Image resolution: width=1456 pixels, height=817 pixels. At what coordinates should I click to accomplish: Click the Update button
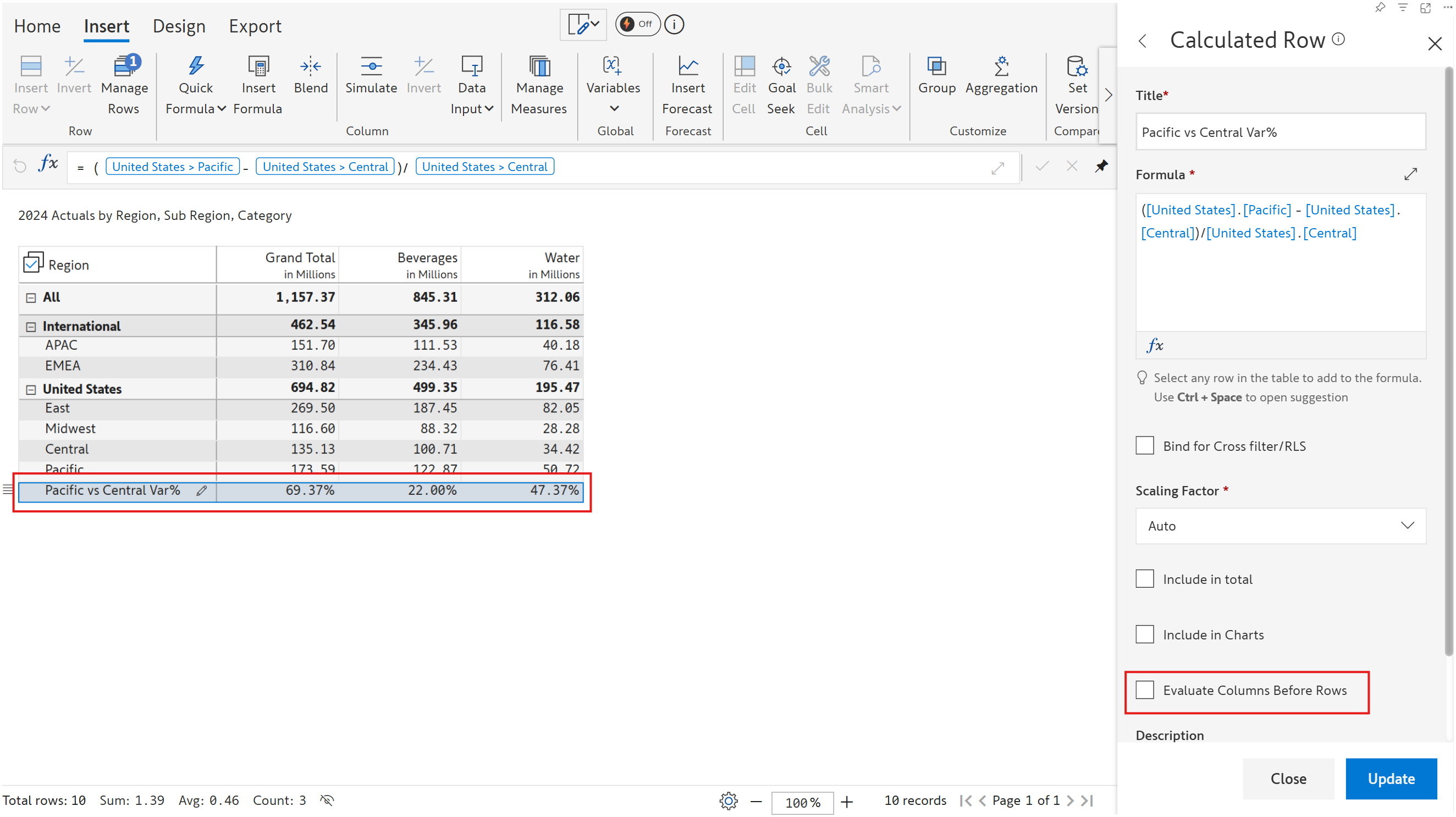point(1391,779)
